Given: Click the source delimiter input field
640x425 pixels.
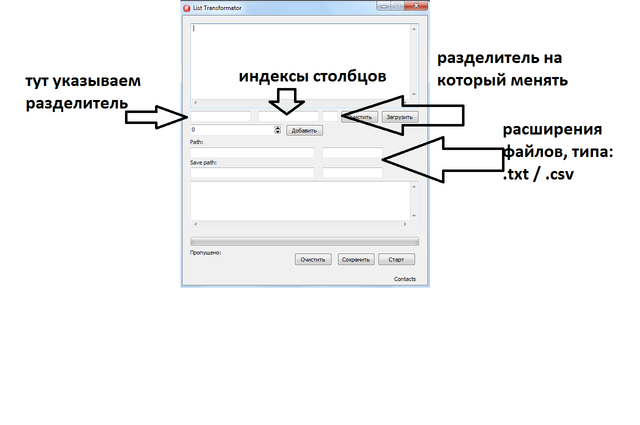Looking at the screenshot, I should tap(220, 116).
